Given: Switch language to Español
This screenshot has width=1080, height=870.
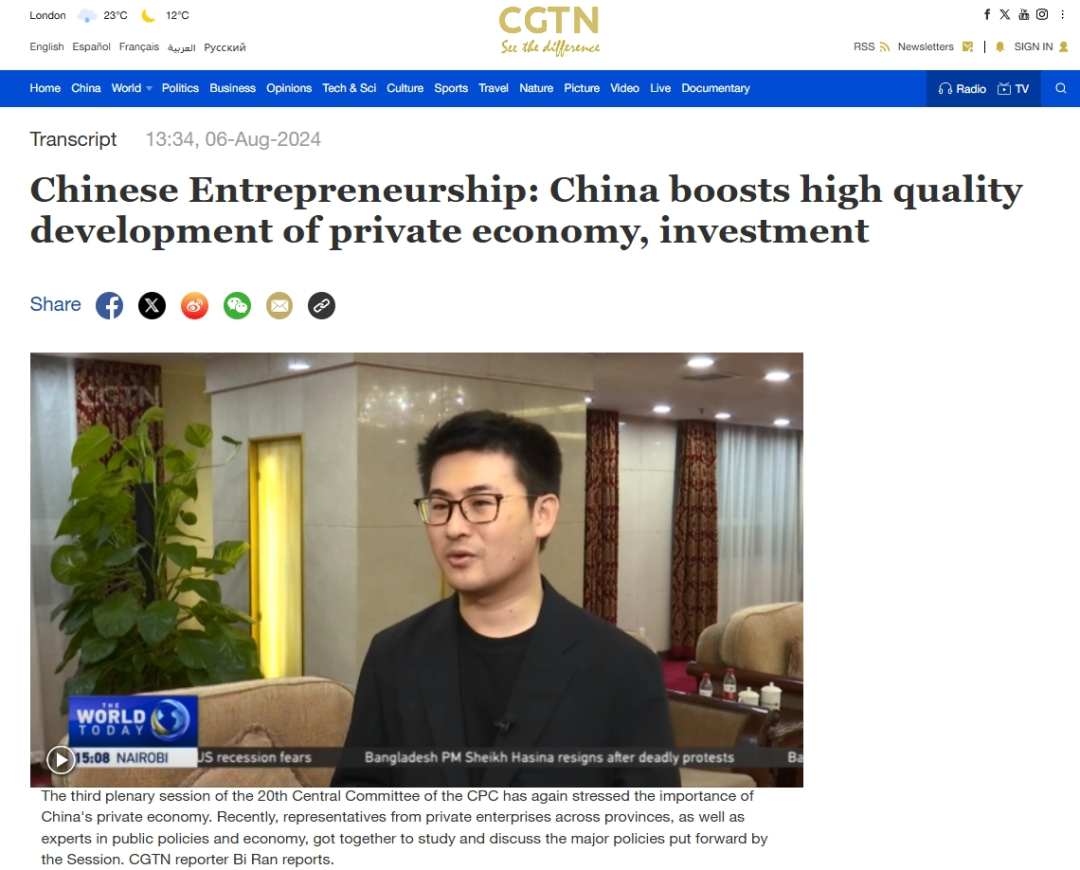Looking at the screenshot, I should [91, 47].
